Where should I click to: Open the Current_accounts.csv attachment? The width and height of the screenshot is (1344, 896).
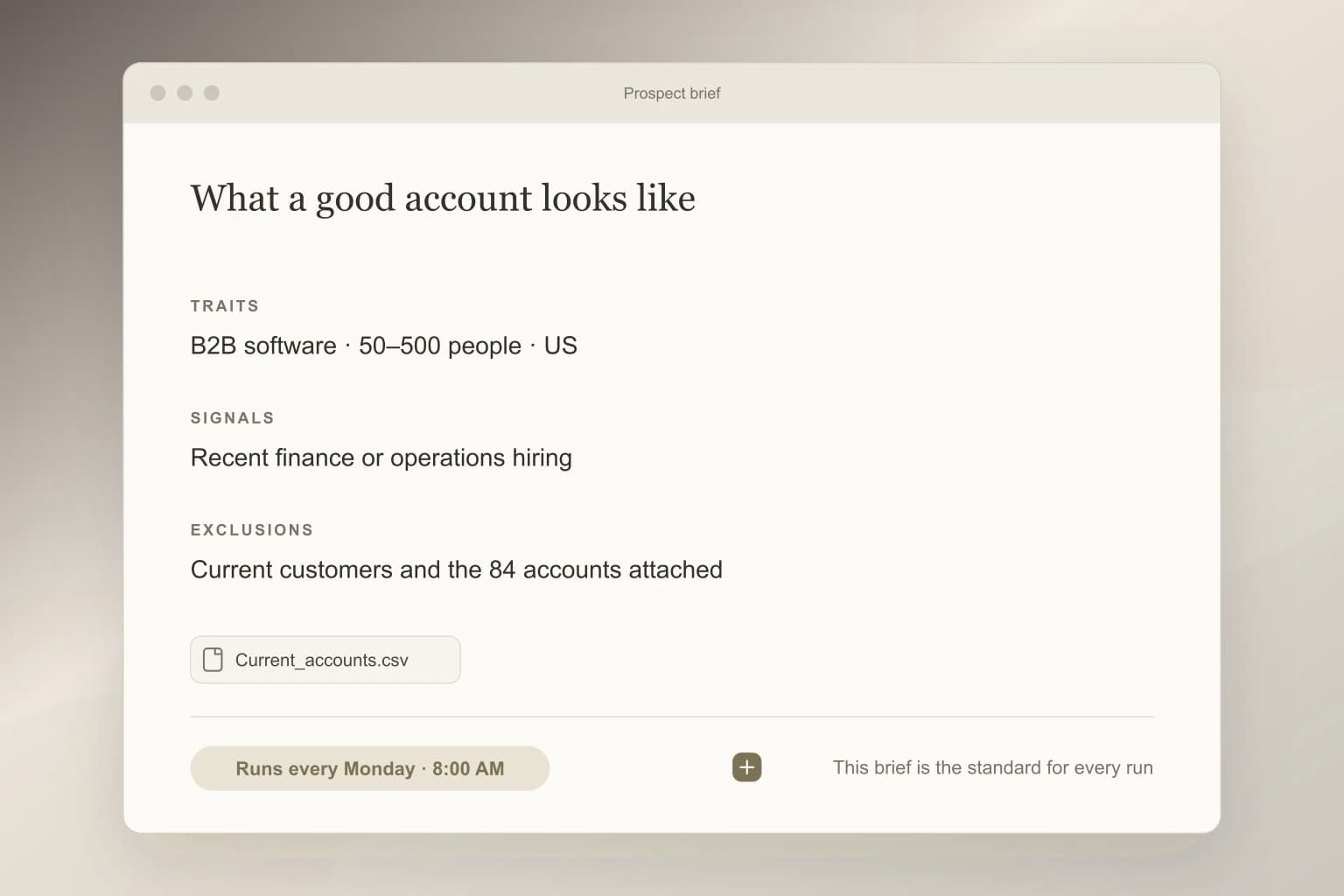pyautogui.click(x=325, y=660)
